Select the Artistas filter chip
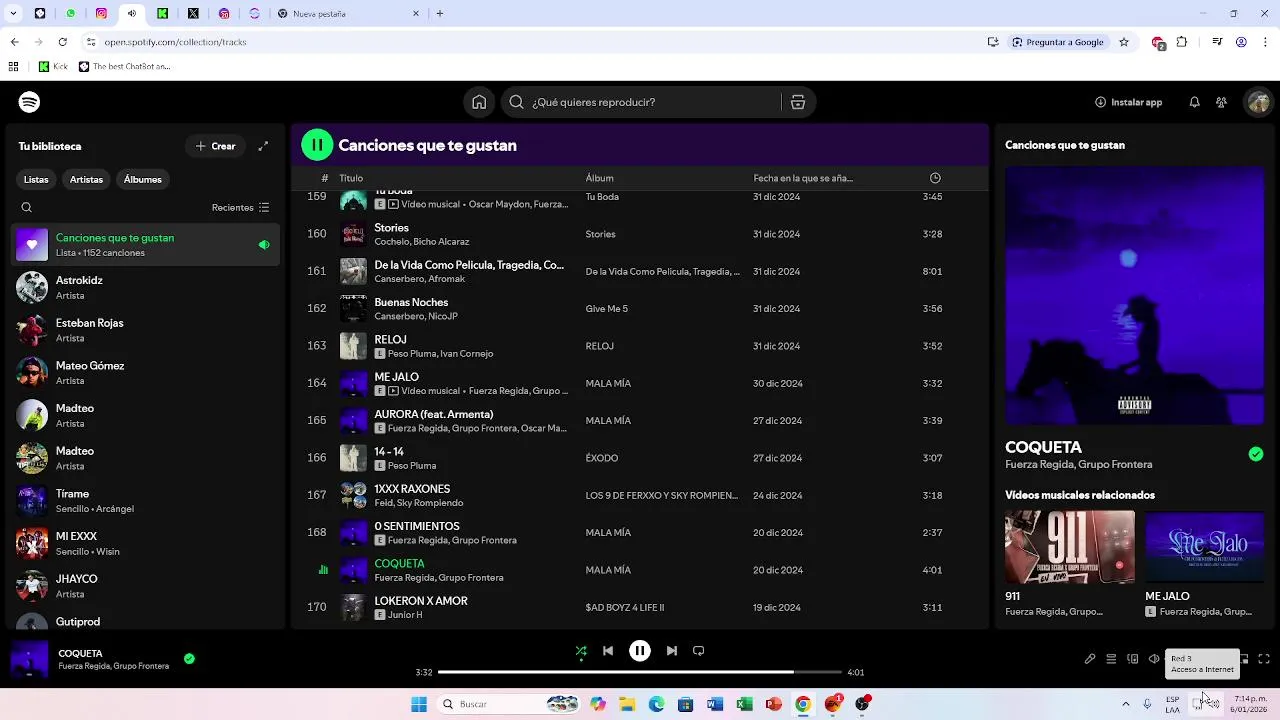The image size is (1280, 720). coord(86,179)
